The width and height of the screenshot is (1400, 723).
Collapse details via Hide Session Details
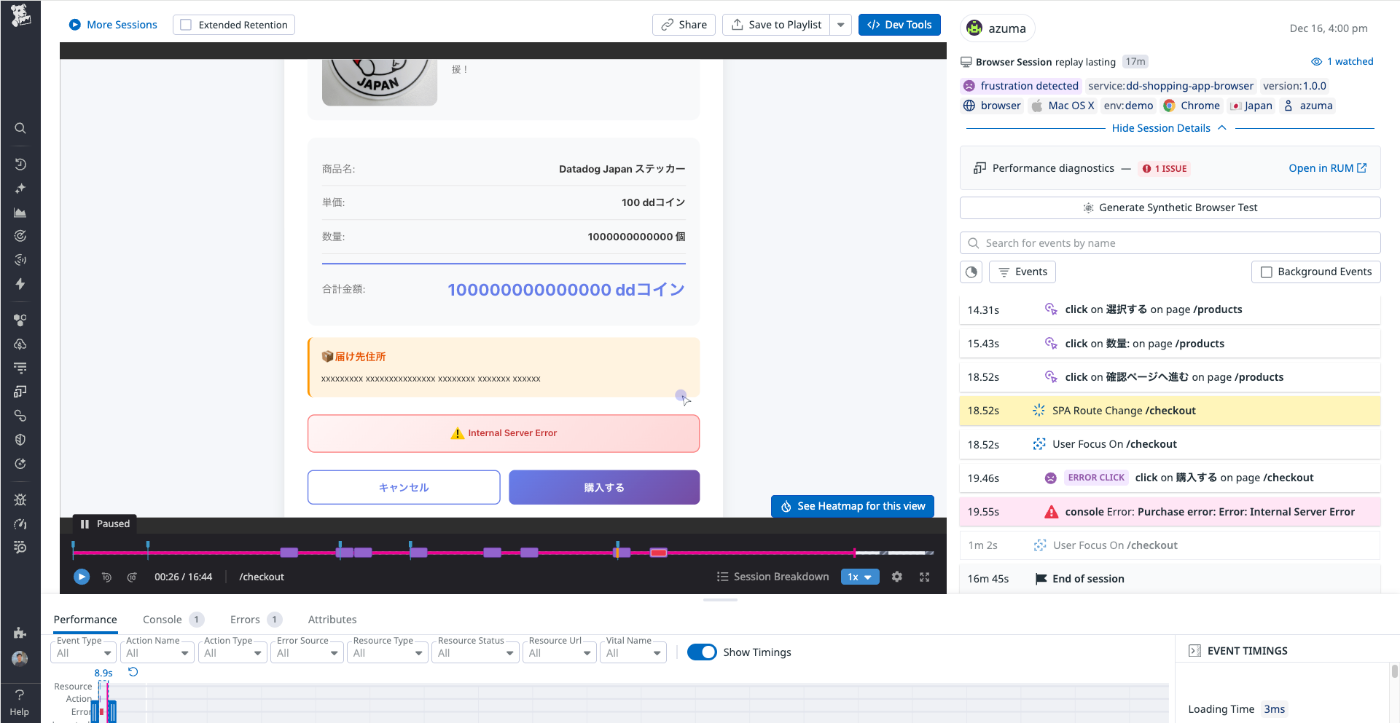[x=1169, y=128]
